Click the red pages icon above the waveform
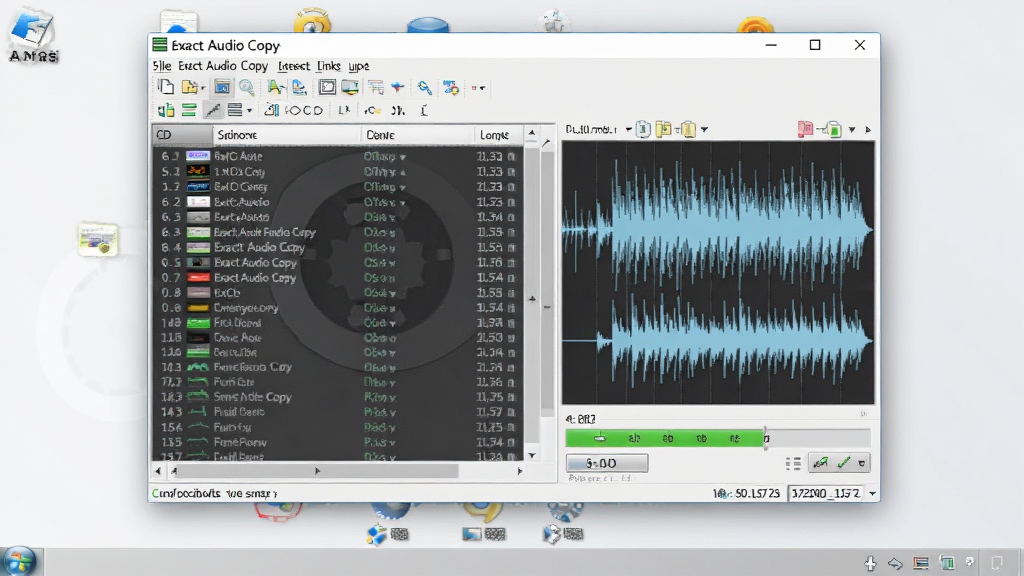1024x576 pixels. [805, 129]
